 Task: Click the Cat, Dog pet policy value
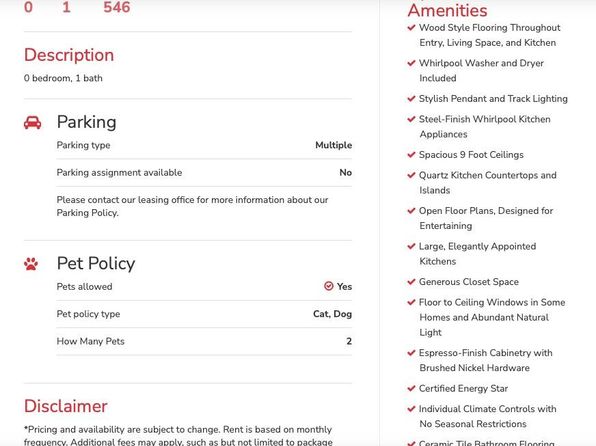[x=332, y=314]
